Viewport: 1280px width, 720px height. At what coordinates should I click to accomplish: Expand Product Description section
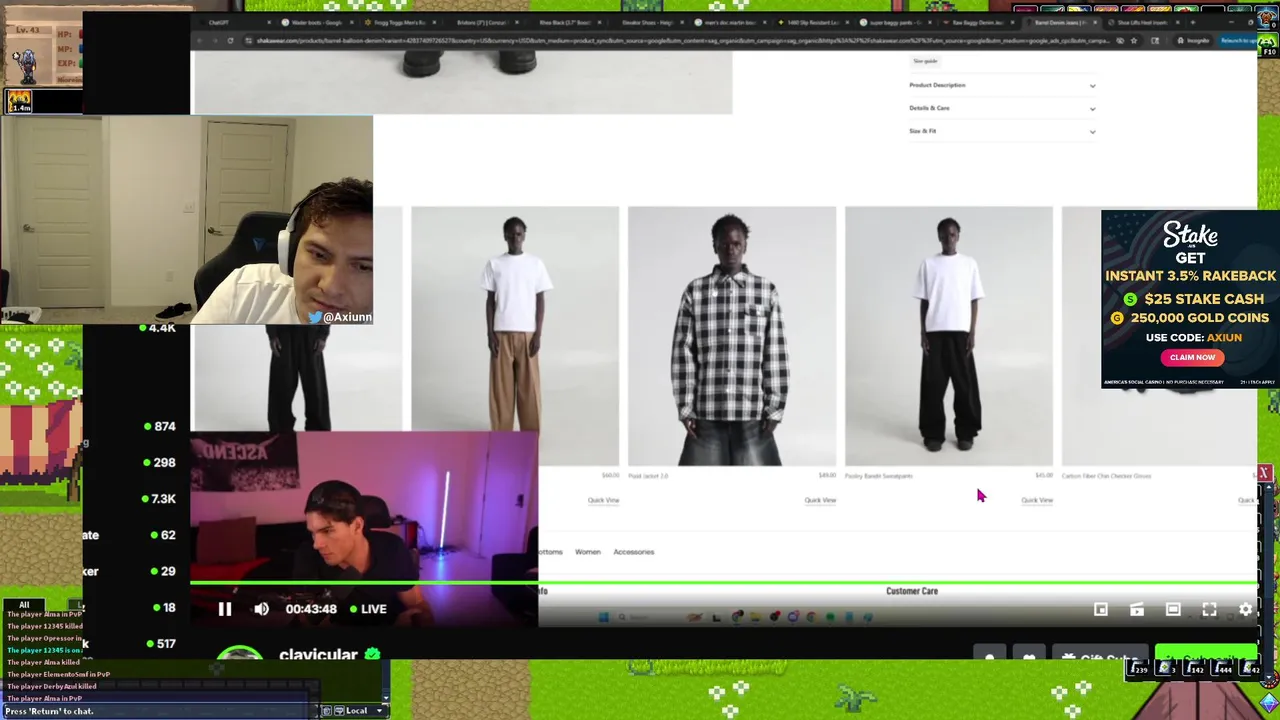[1002, 85]
